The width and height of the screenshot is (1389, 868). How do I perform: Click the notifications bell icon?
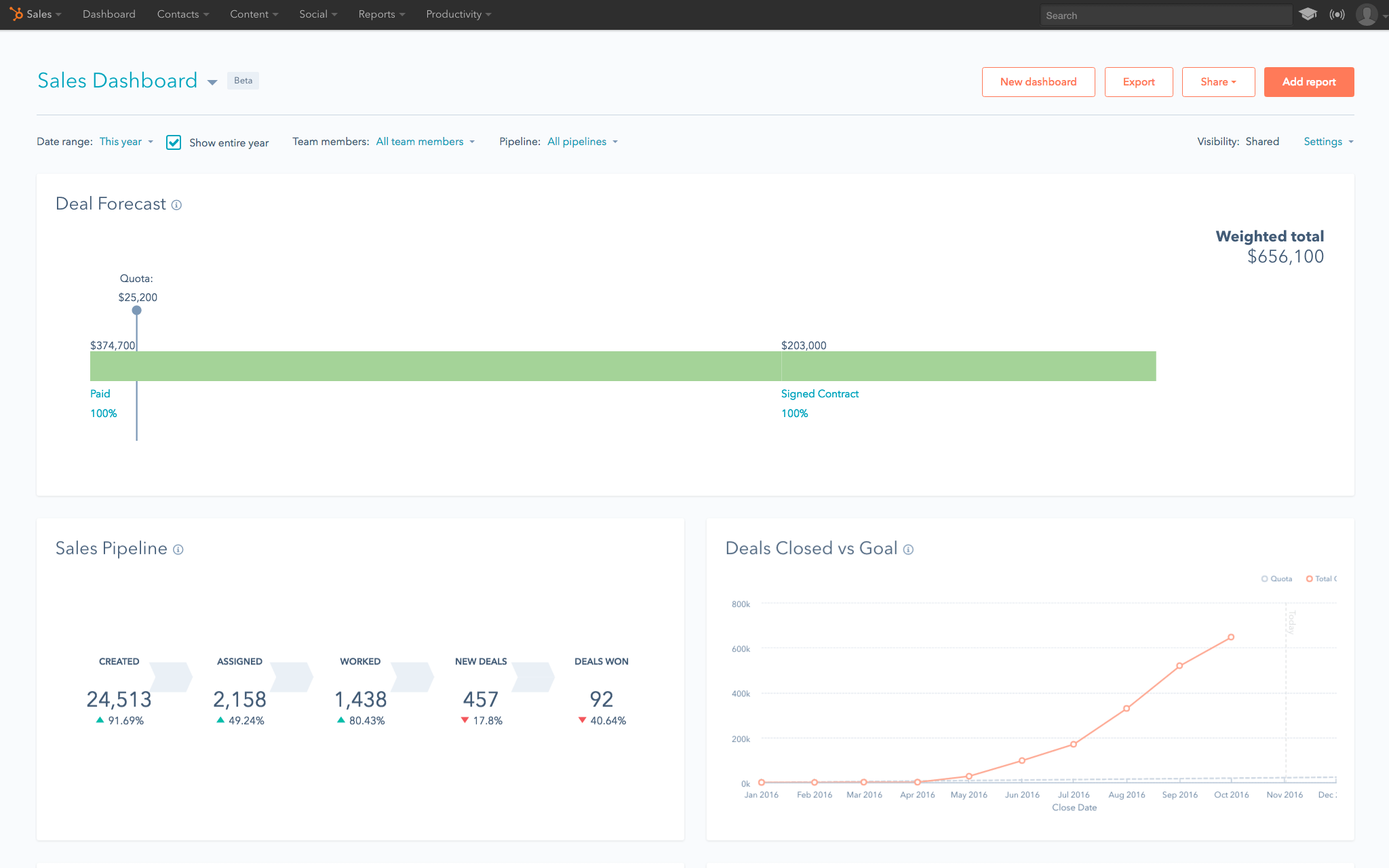pyautogui.click(x=1337, y=14)
